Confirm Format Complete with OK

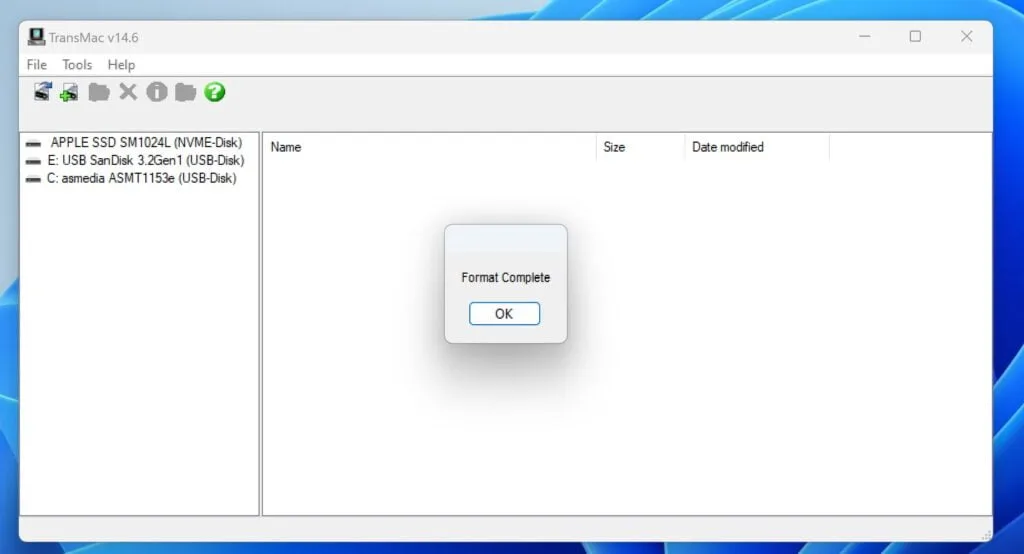click(x=504, y=314)
